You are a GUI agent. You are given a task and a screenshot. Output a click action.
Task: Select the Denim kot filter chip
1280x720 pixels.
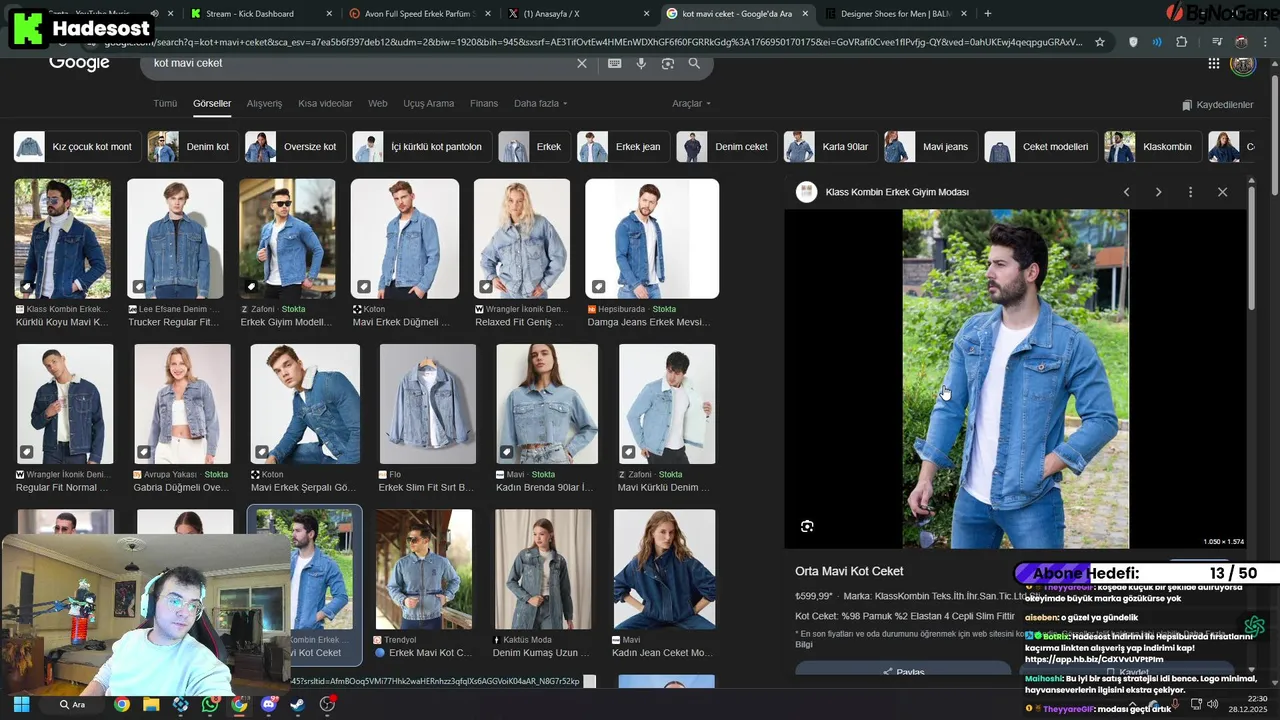click(194, 147)
